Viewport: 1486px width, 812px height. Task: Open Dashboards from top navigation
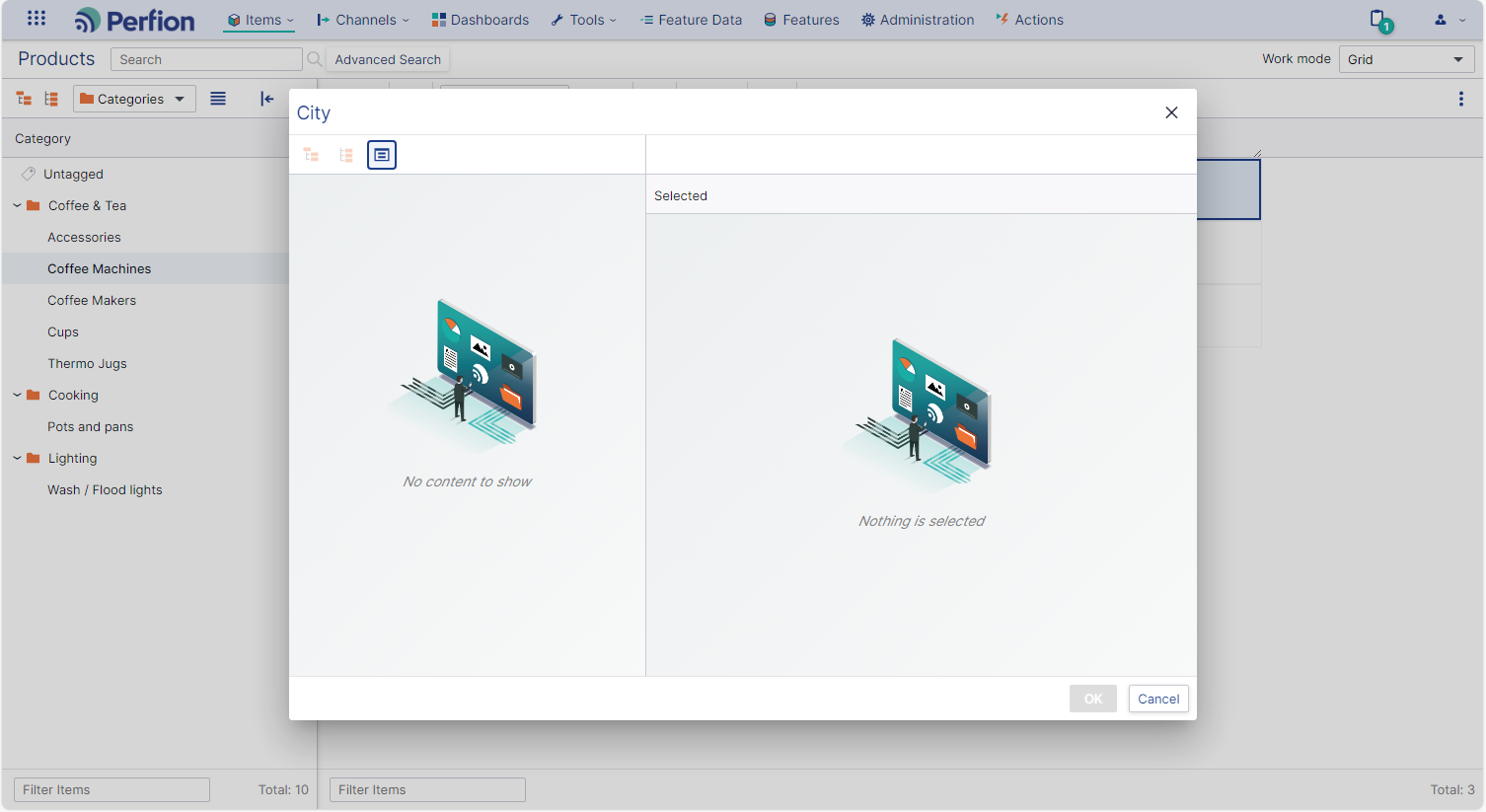pyautogui.click(x=481, y=20)
